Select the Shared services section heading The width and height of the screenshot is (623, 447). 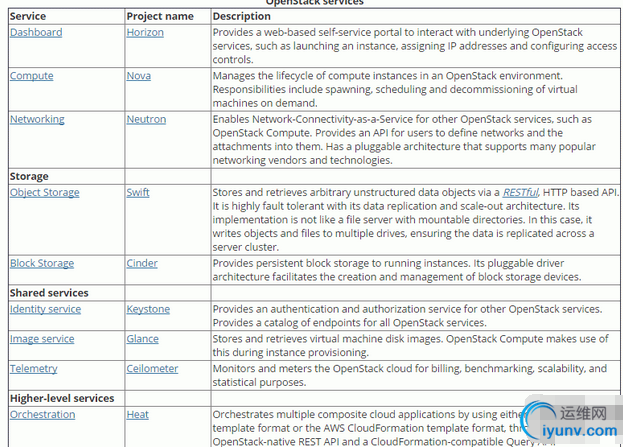pos(49,293)
